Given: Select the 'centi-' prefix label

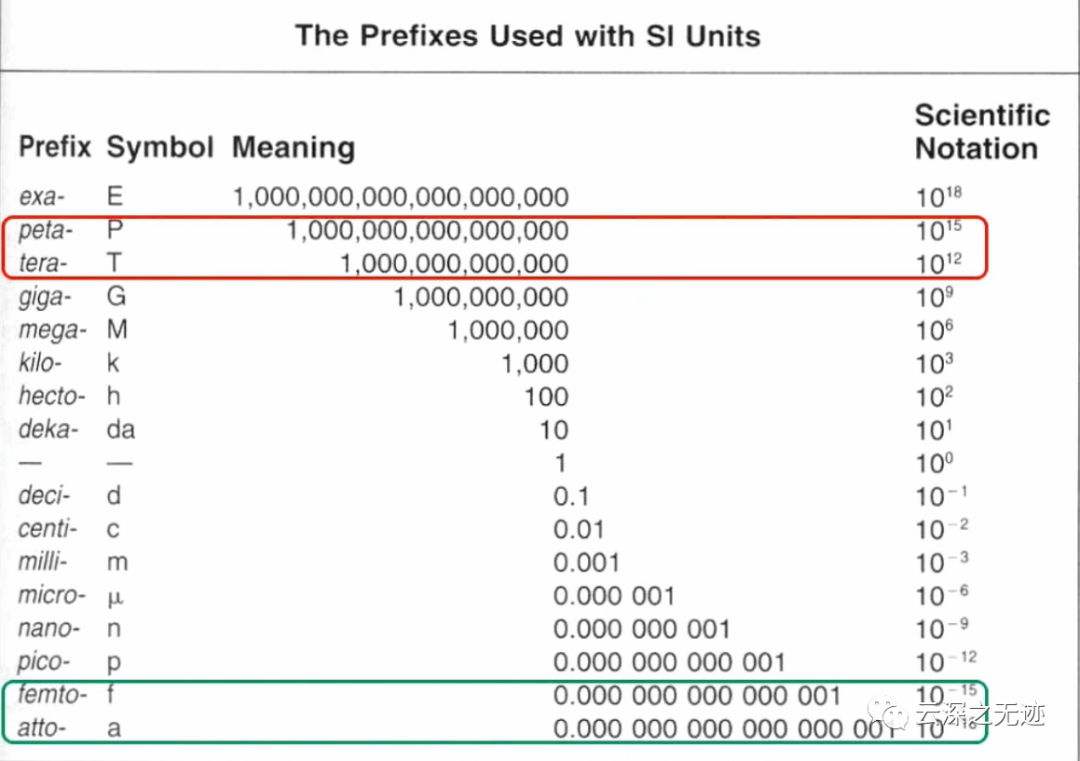Looking at the screenshot, I should click(x=48, y=529).
